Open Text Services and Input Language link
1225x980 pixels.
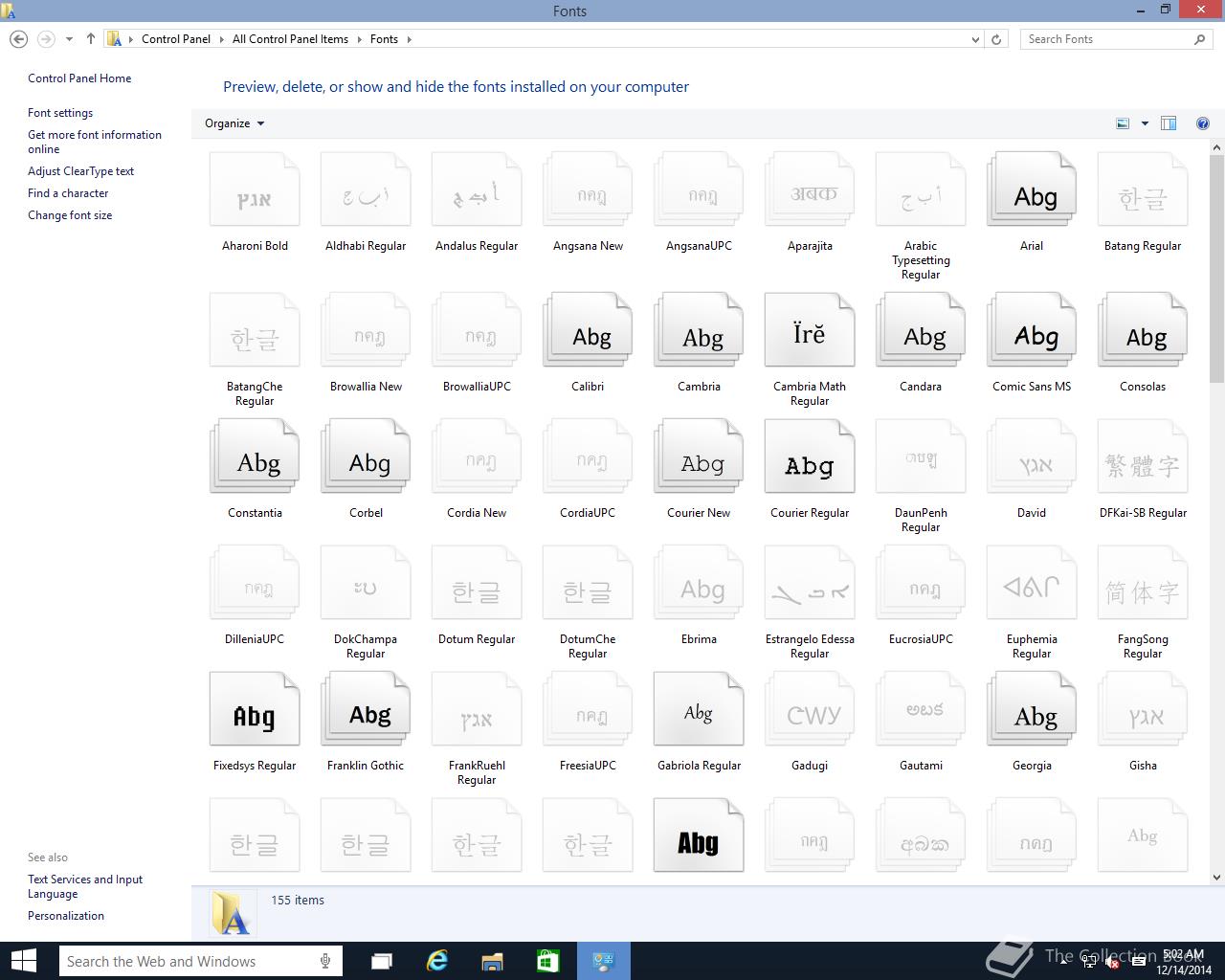point(85,886)
